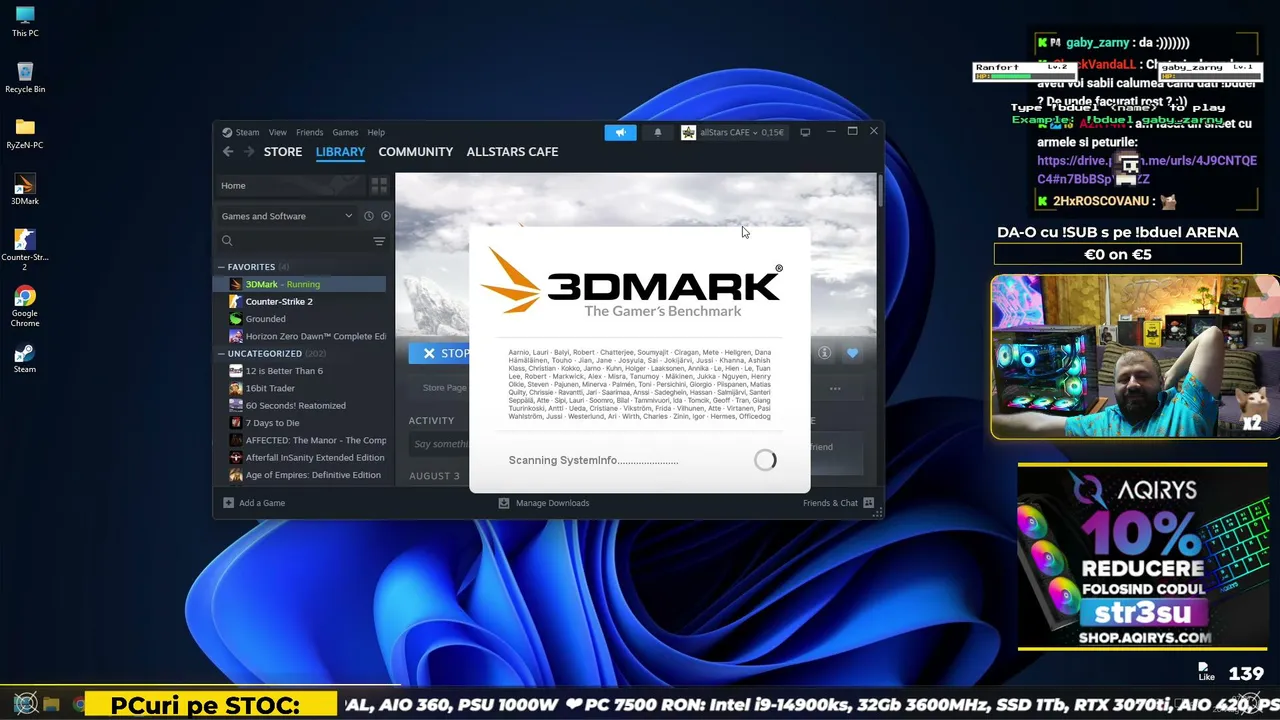The image size is (1280, 720).
Task: Click the blue megaphone announcements button
Action: coord(620,132)
